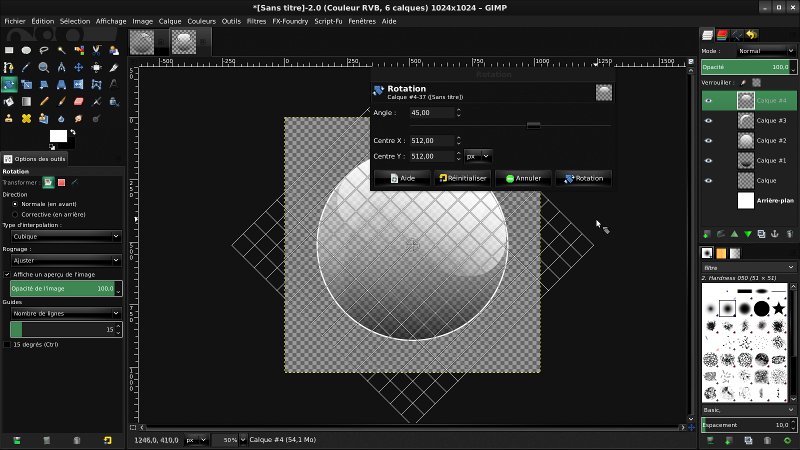This screenshot has height=450, width=800.
Task: Click Aide button in Rotation dialog
Action: (x=403, y=178)
